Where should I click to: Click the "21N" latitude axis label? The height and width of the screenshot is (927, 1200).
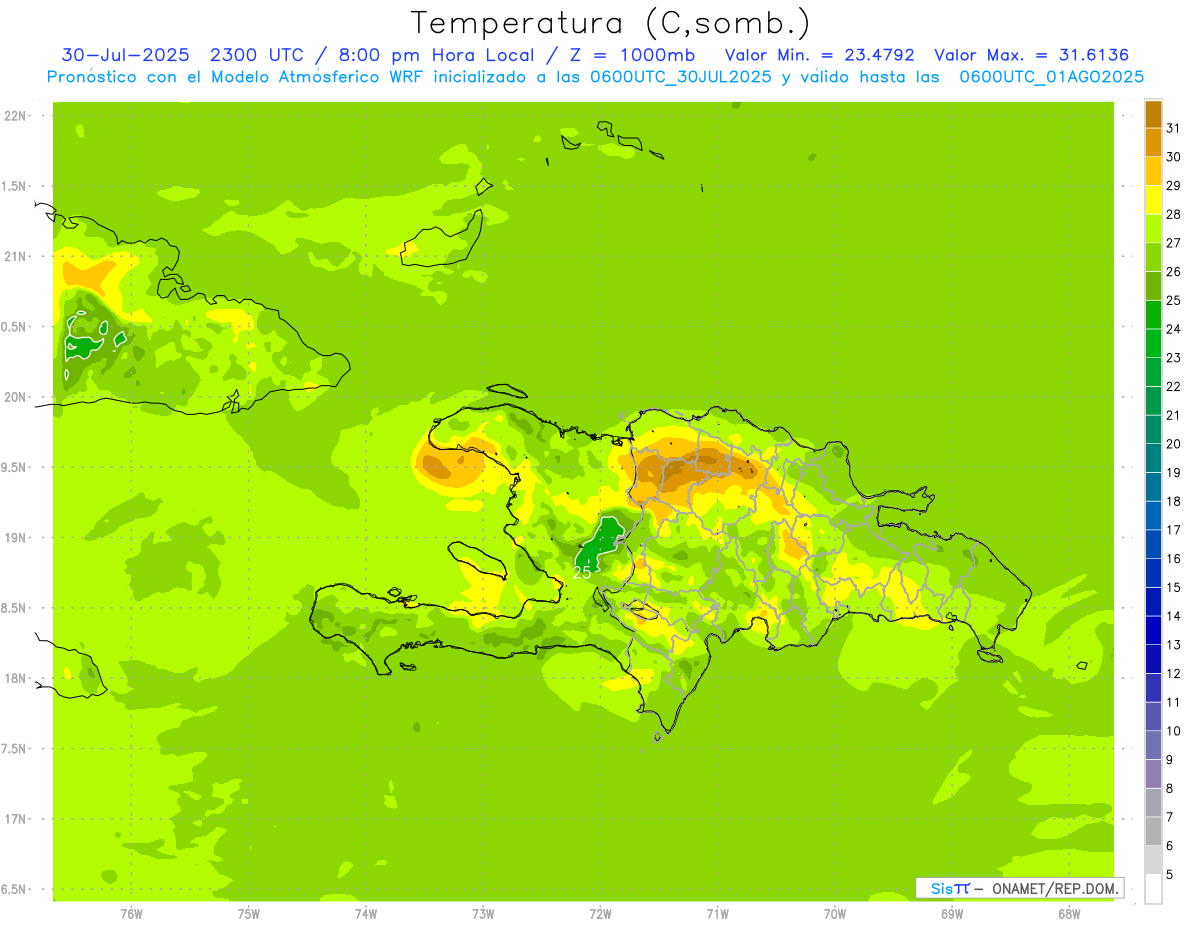tap(15, 256)
